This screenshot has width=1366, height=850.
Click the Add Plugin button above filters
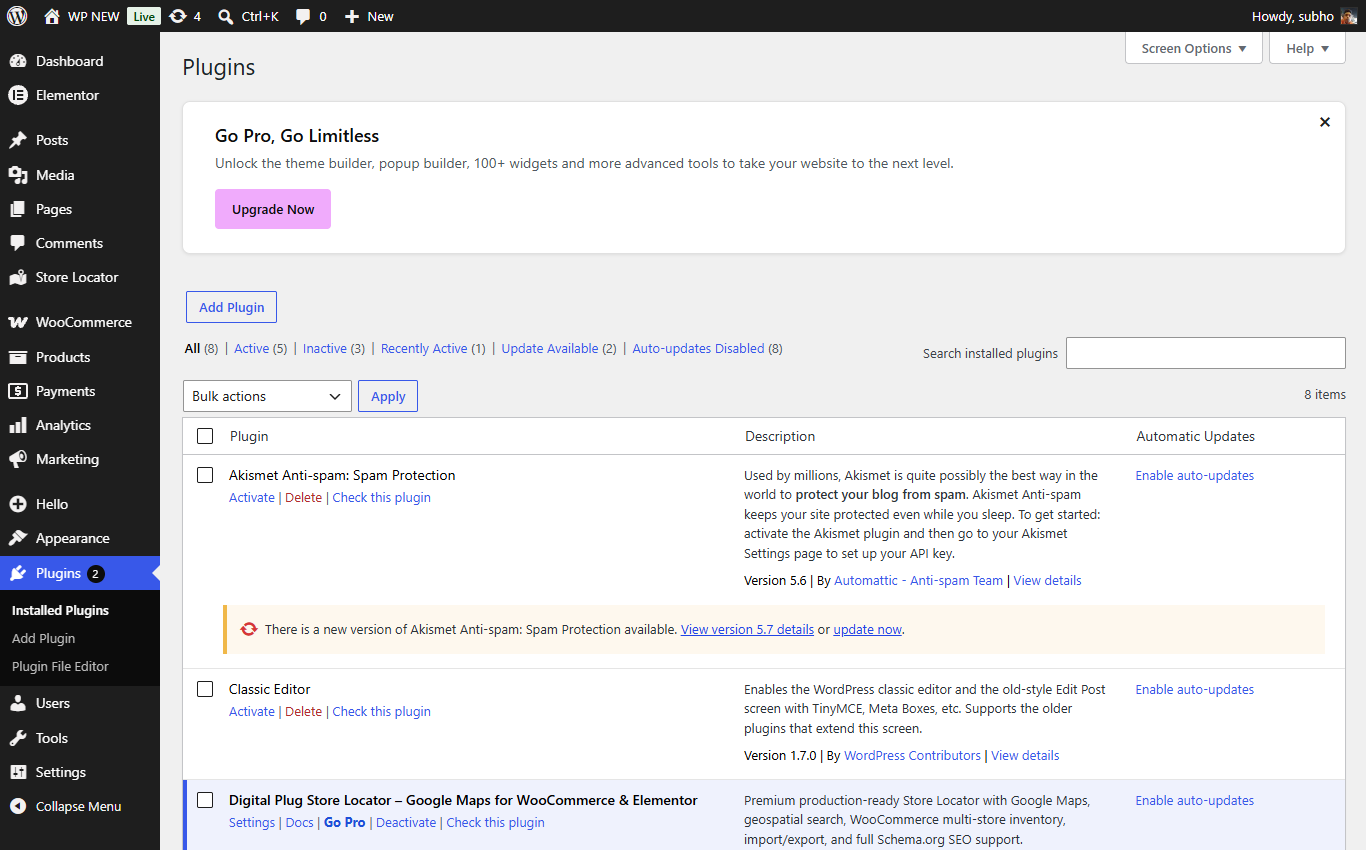[x=231, y=307]
